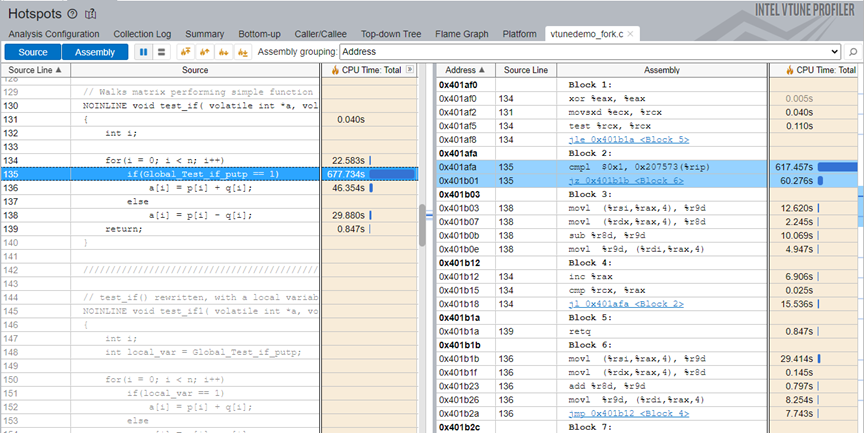Switch to the Flame Graph tab

[460, 33]
